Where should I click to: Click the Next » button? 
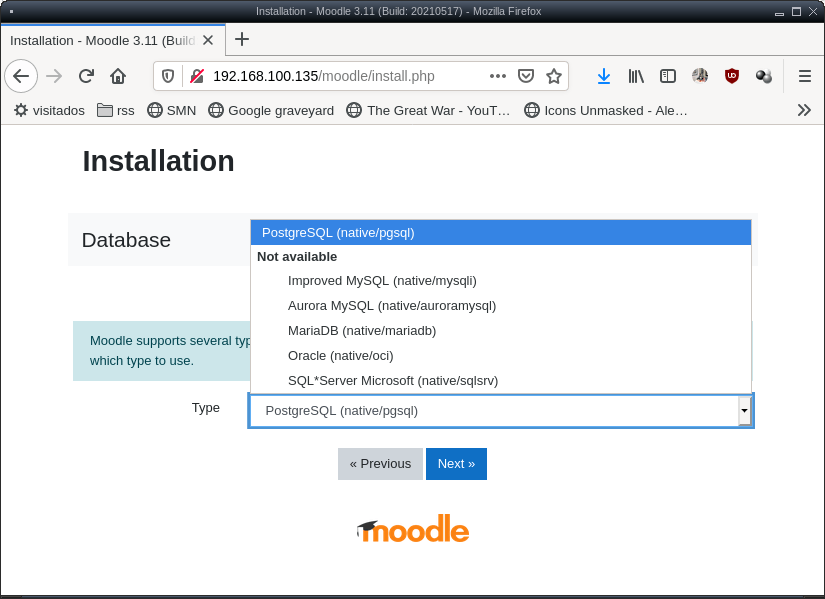456,464
